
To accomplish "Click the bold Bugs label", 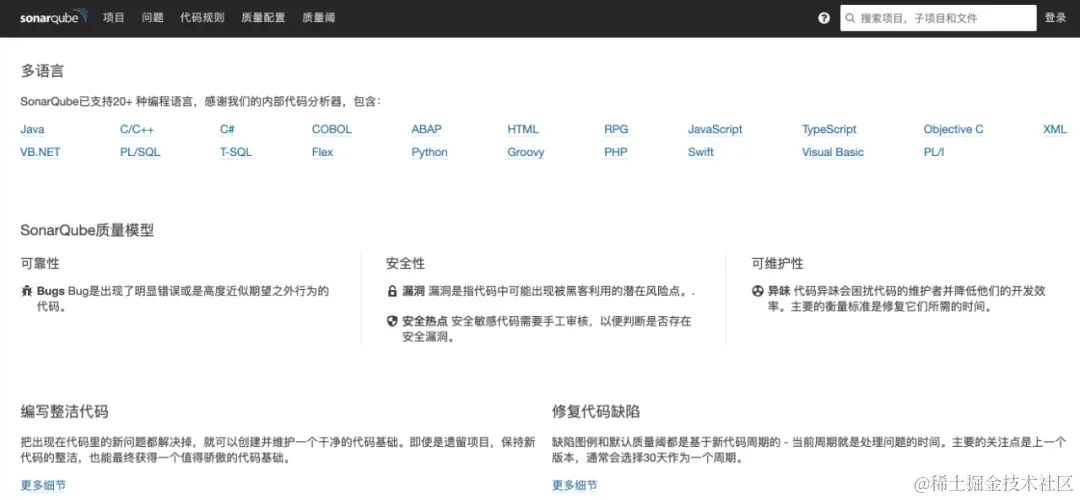I will point(50,291).
